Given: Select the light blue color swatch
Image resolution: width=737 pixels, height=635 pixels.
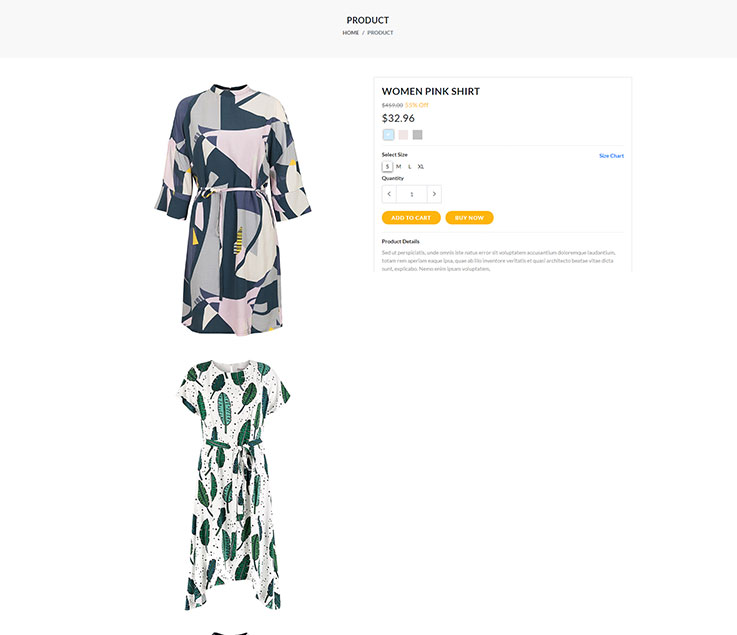Looking at the screenshot, I should 388,135.
